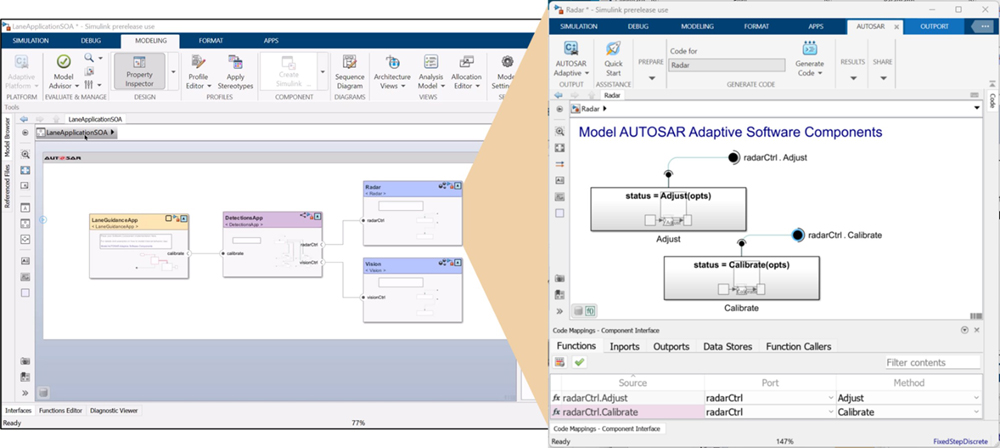1000x448 pixels.
Task: Open the Allocation Editor
Action: [x=466, y=71]
